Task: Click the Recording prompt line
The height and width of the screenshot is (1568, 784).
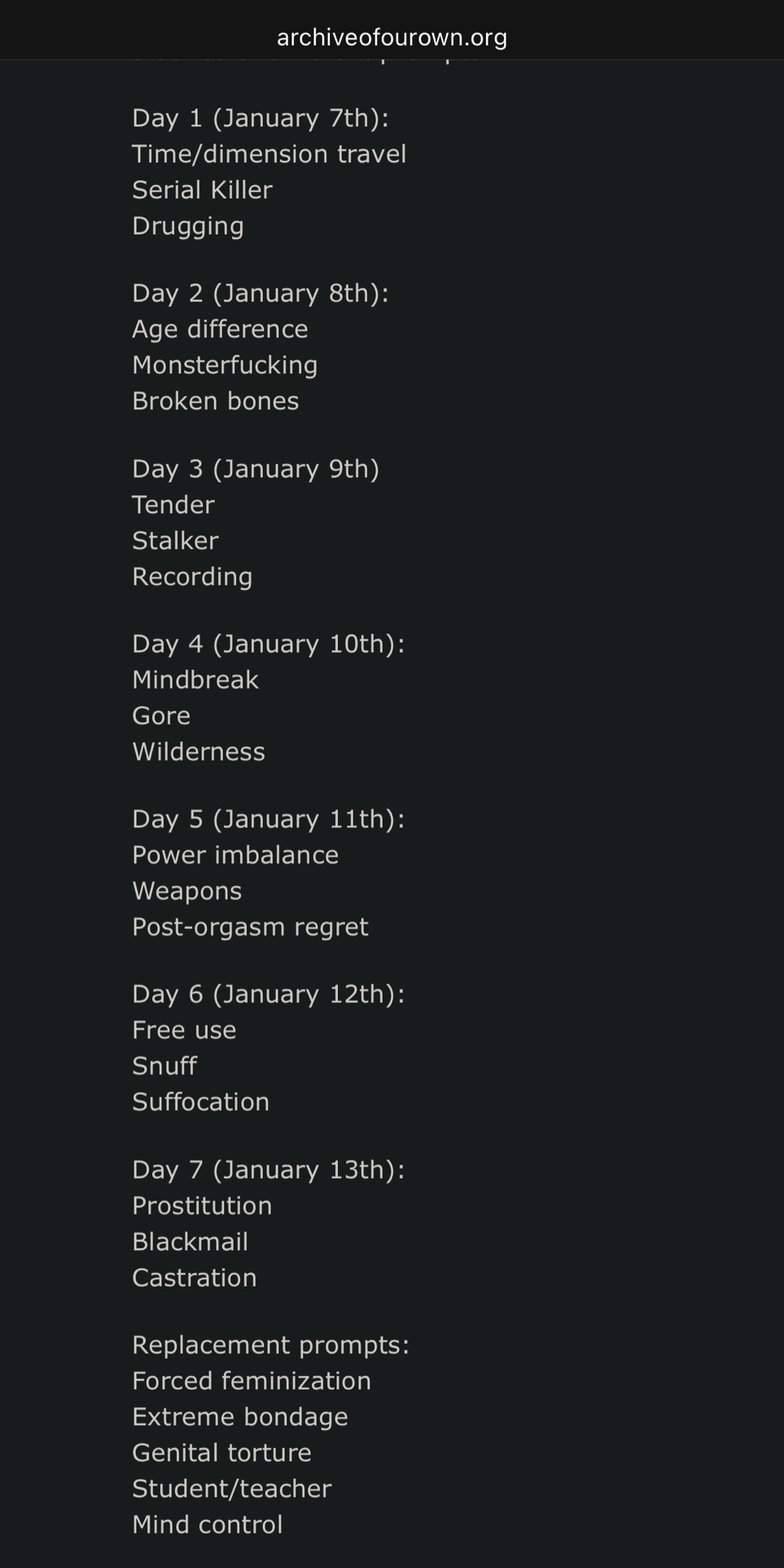Action: 192,577
